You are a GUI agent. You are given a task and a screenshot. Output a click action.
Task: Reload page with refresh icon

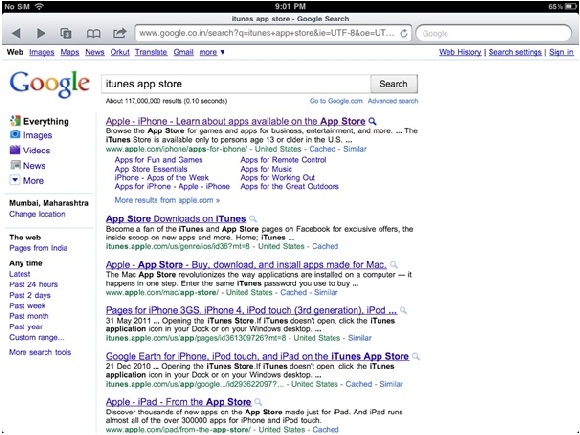[x=404, y=34]
